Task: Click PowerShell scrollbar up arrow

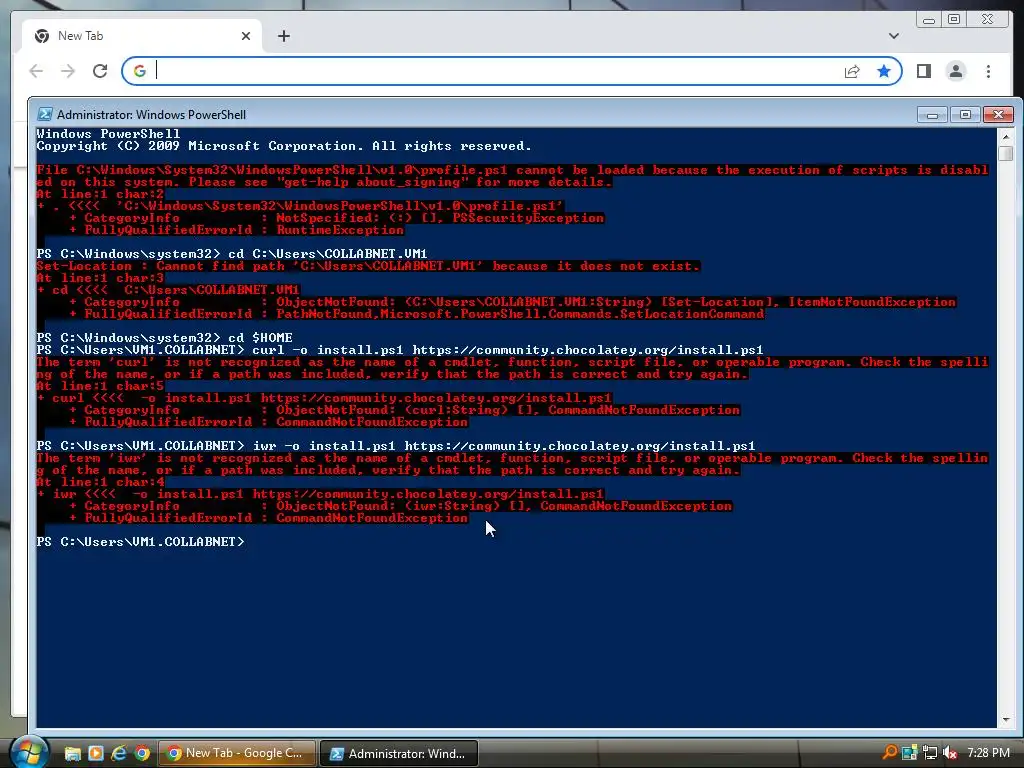Action: [x=1006, y=136]
